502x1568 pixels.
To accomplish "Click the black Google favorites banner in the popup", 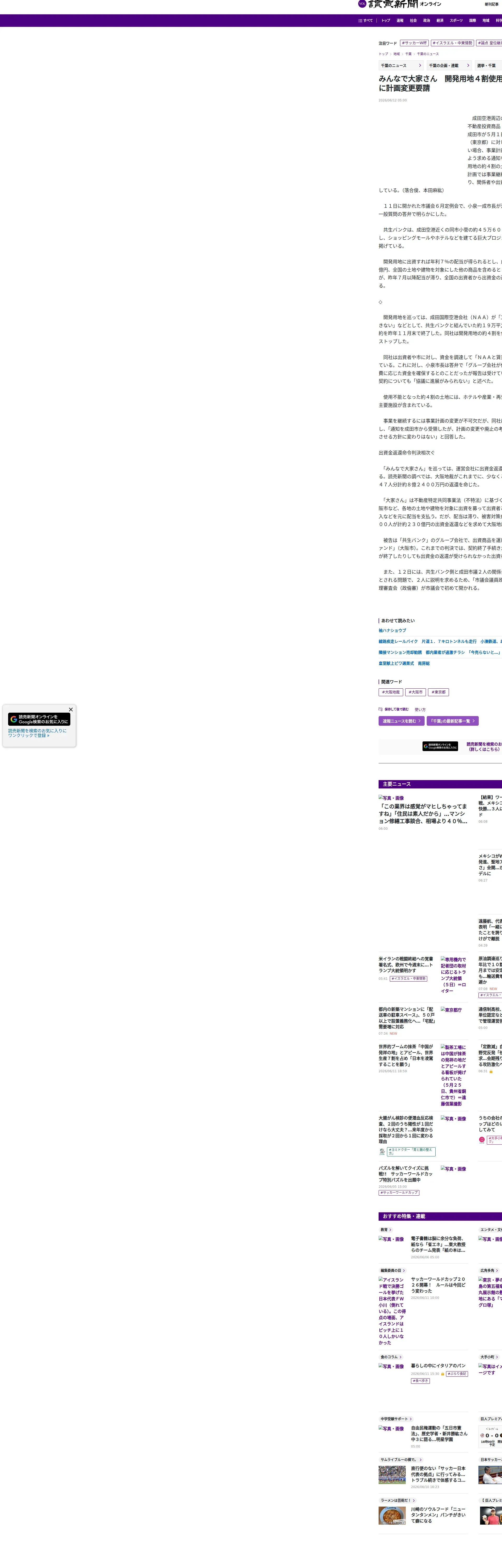I will (39, 719).
